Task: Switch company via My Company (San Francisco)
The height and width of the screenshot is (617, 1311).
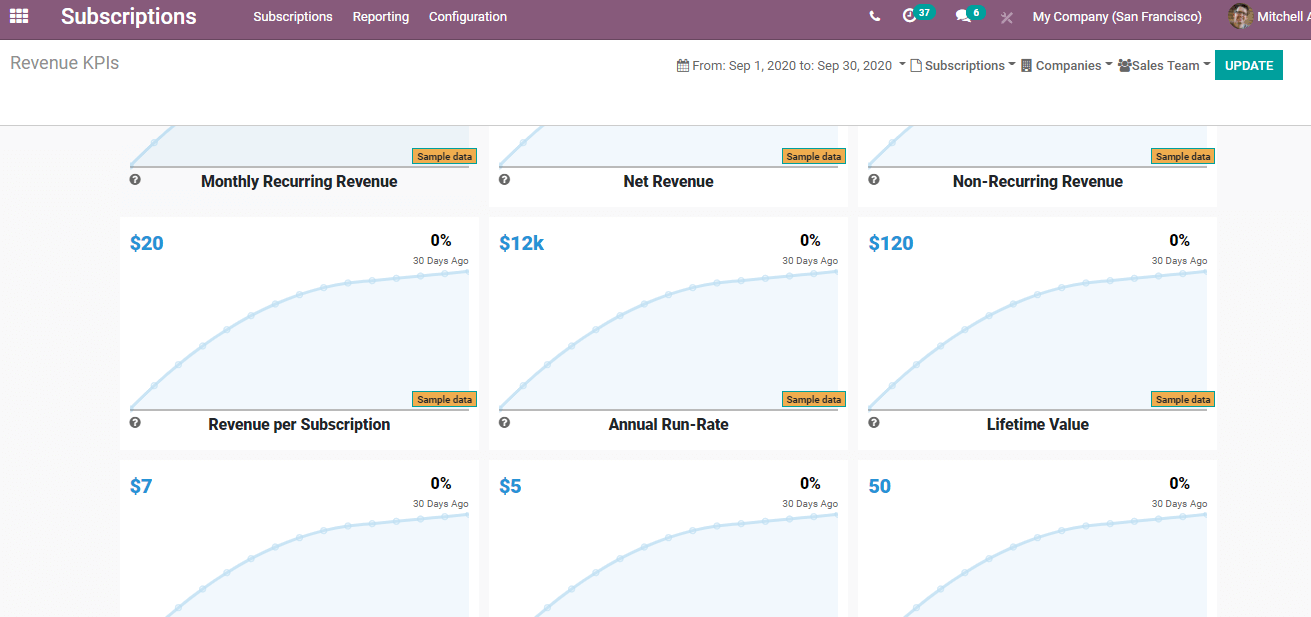Action: point(1117,17)
